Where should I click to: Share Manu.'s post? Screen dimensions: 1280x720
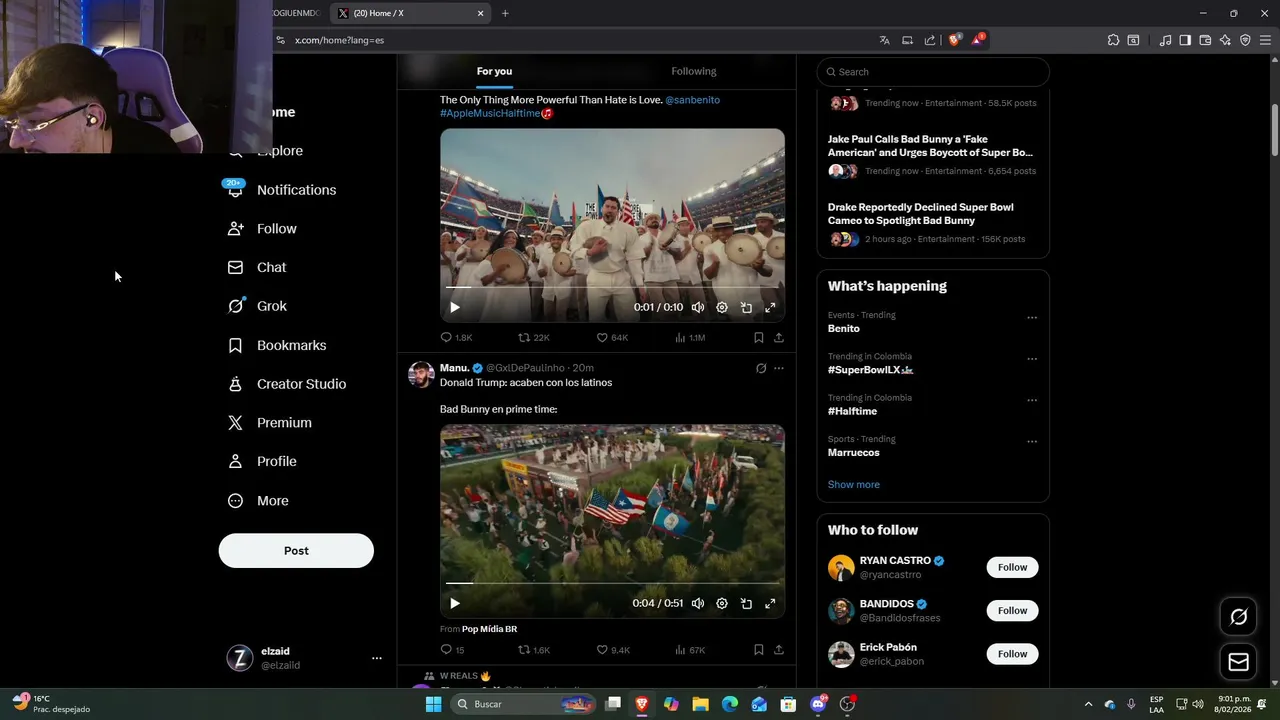coord(779,650)
